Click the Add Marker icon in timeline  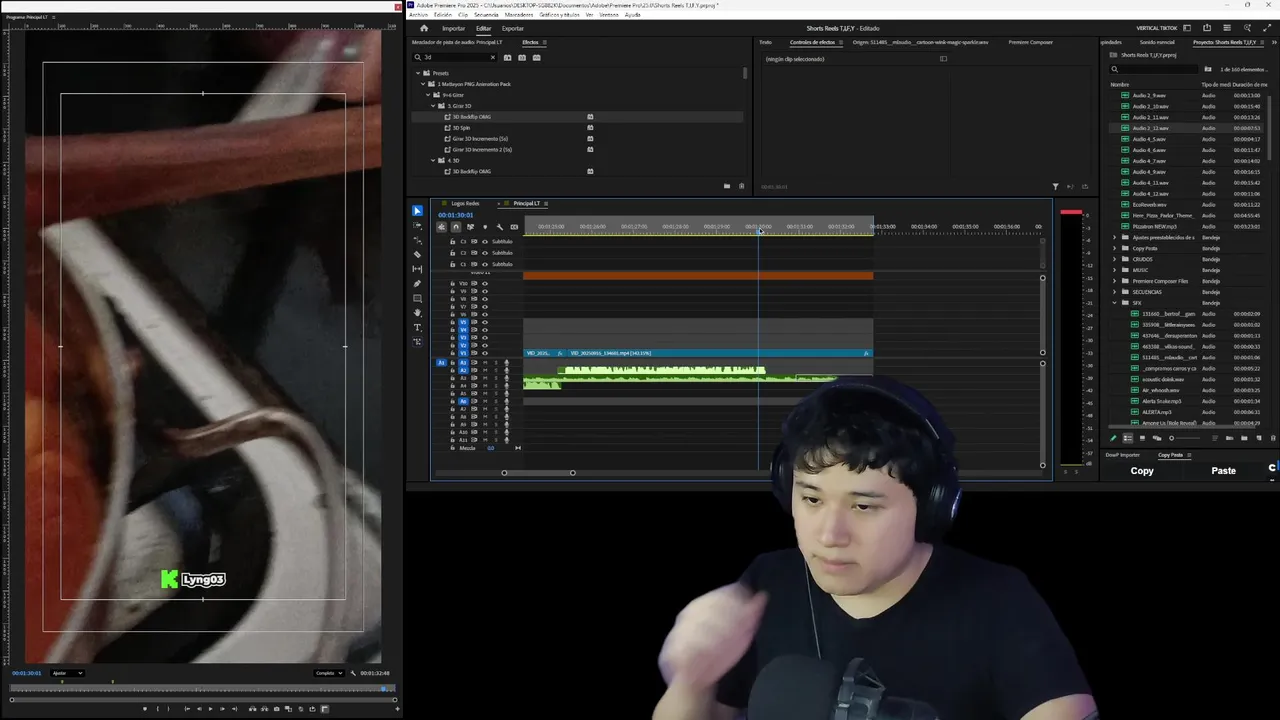(485, 227)
